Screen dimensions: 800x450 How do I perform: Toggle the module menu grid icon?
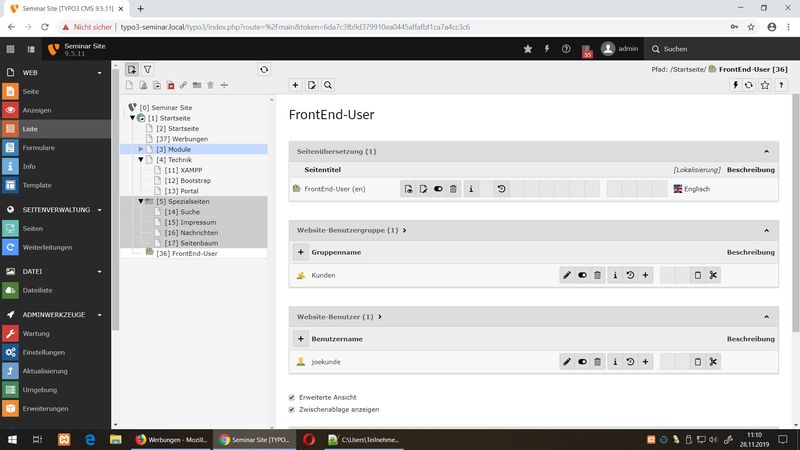pyautogui.click(x=10, y=49)
